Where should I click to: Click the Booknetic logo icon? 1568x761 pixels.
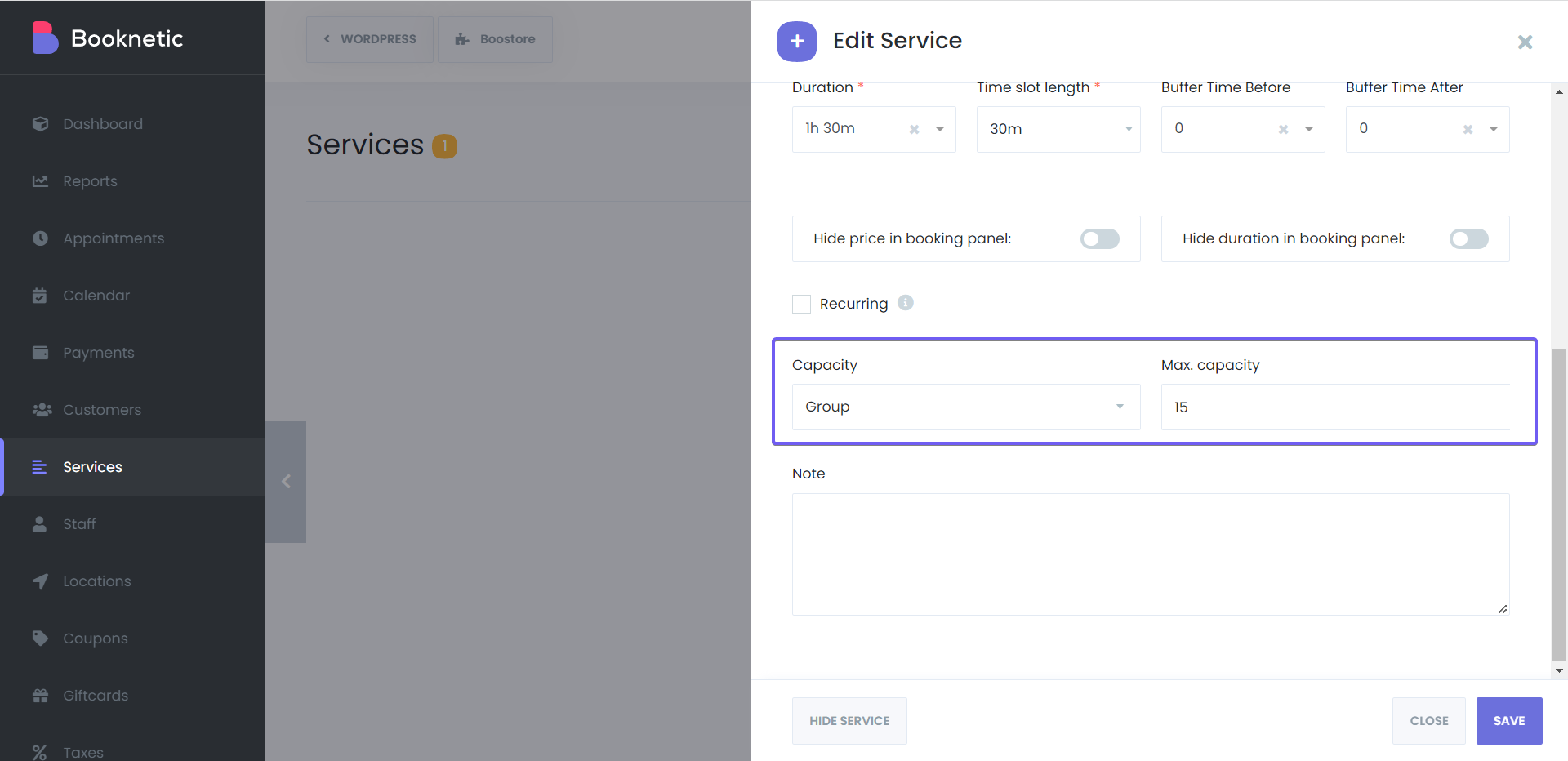coord(45,38)
